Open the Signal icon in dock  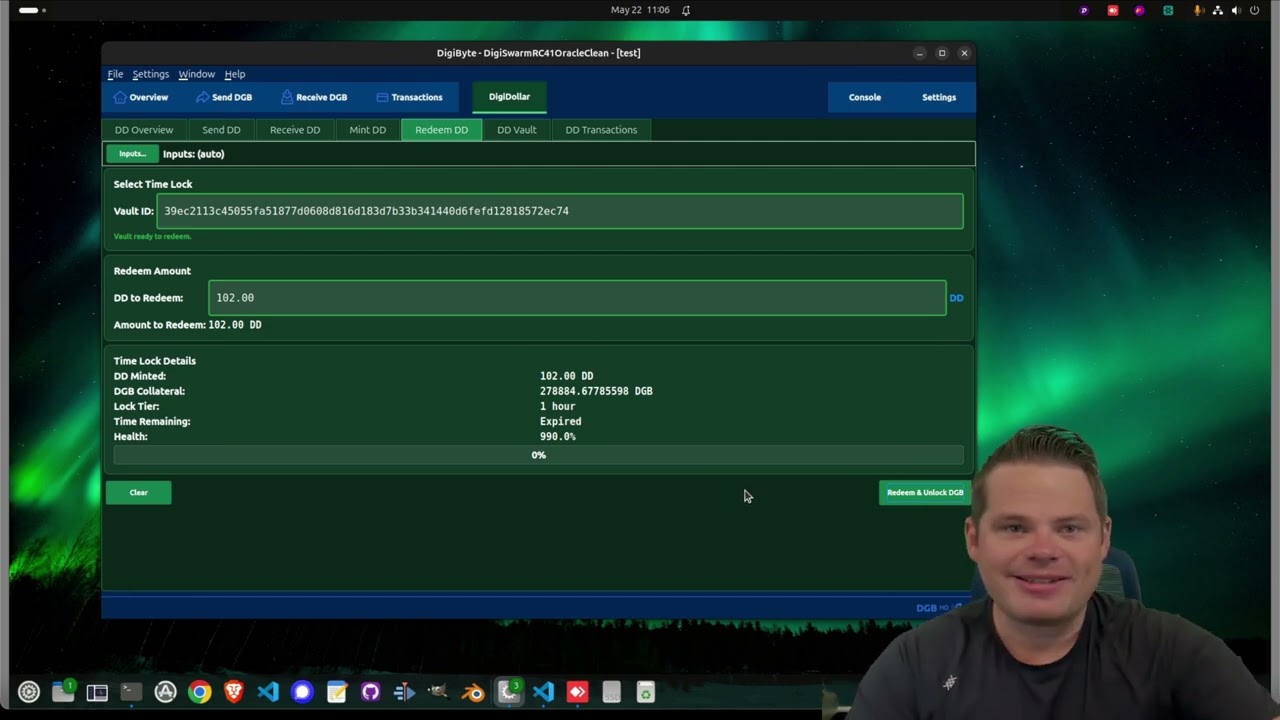point(302,692)
